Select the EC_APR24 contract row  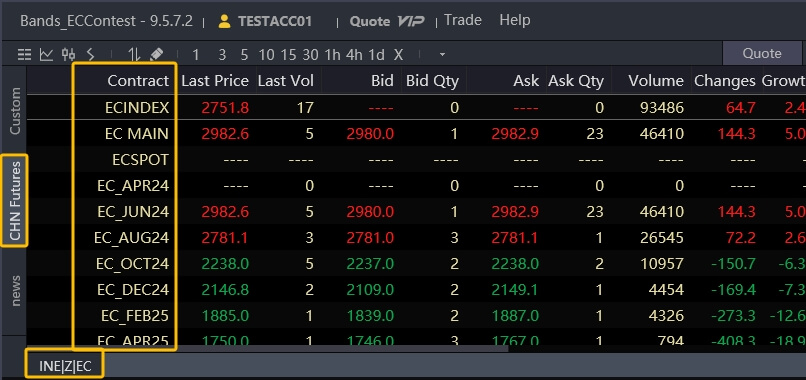416,186
